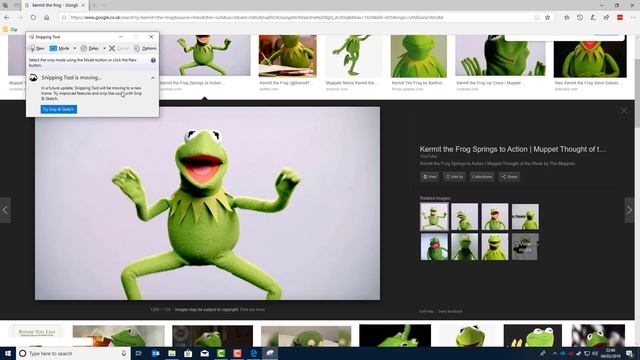Open File Explorer from the taskbar
Screen dimensions: 640x360
tap(172, 353)
